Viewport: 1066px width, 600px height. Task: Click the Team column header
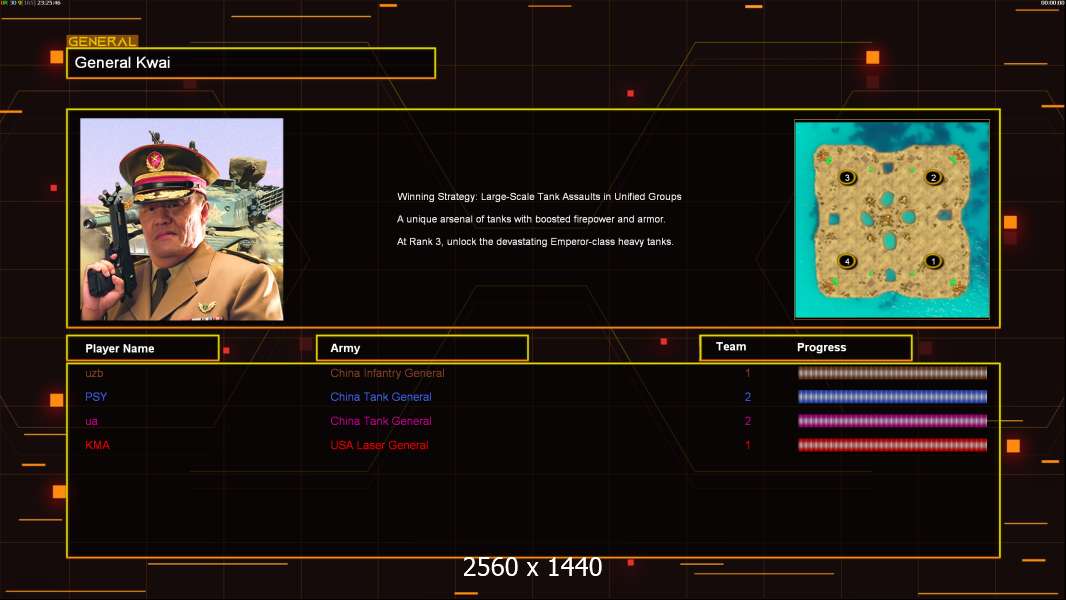(731, 347)
